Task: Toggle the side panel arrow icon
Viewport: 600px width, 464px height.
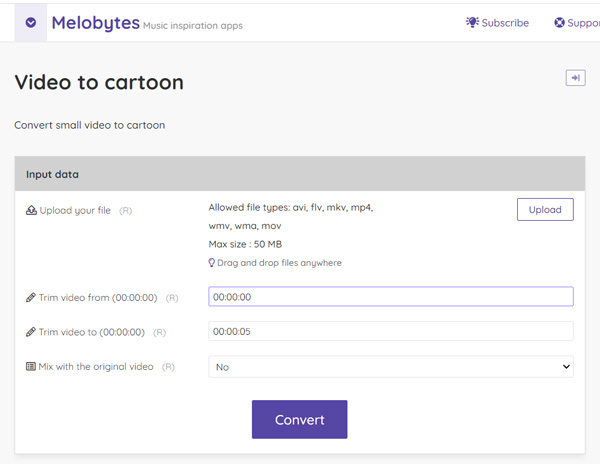Action: coord(575,78)
